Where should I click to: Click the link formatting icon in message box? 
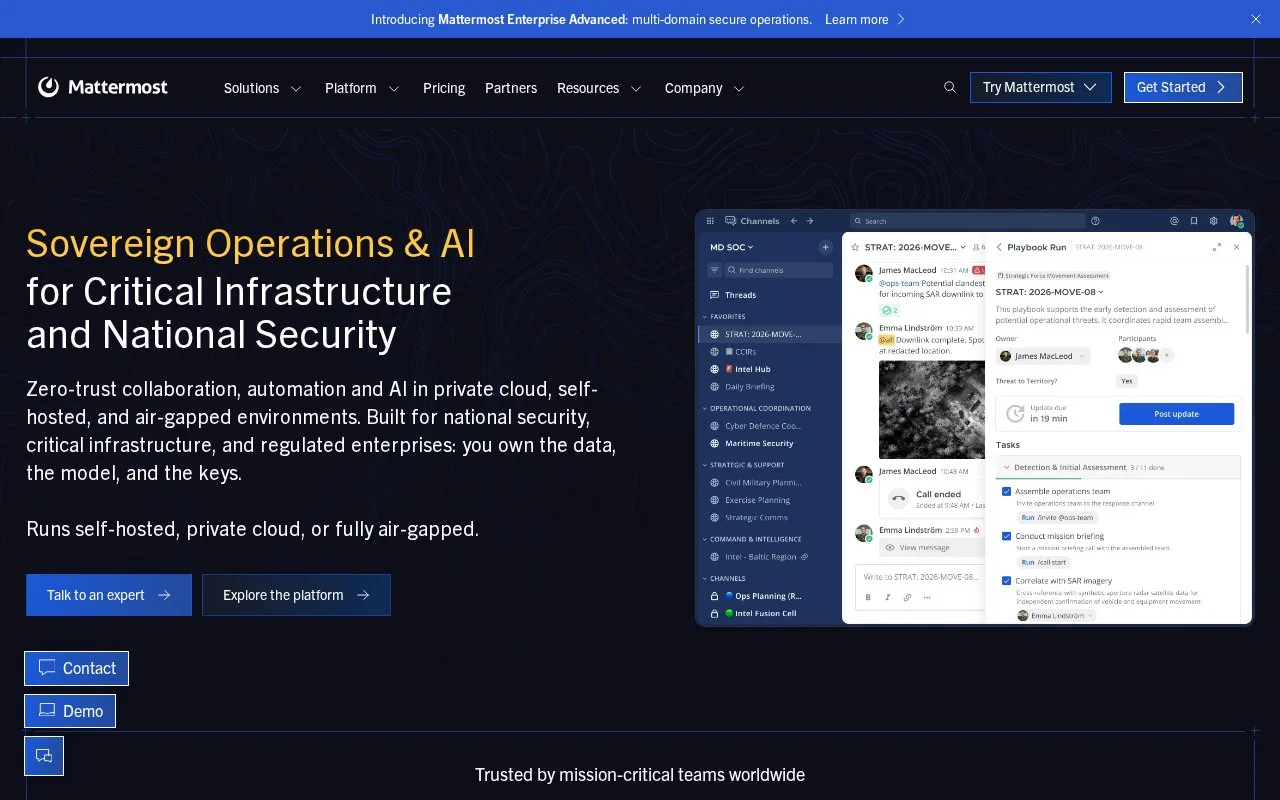pos(907,597)
